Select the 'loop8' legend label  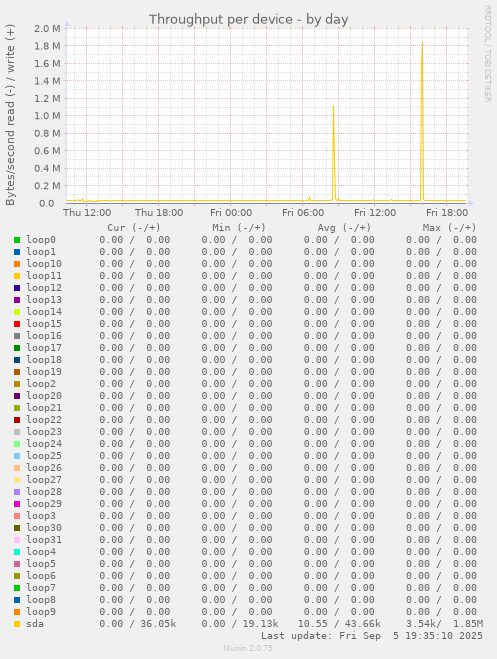(41, 599)
